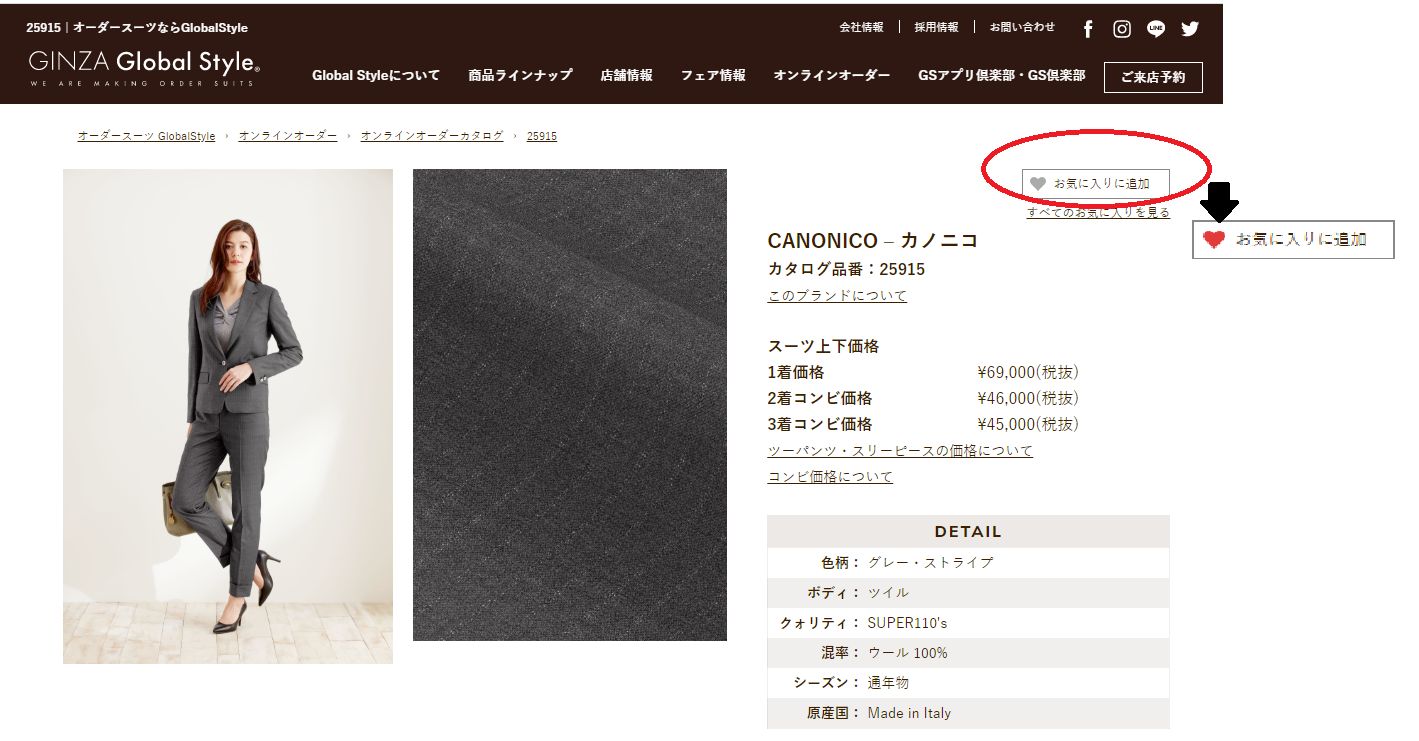Click the GINZA Global Style logo

(x=144, y=67)
